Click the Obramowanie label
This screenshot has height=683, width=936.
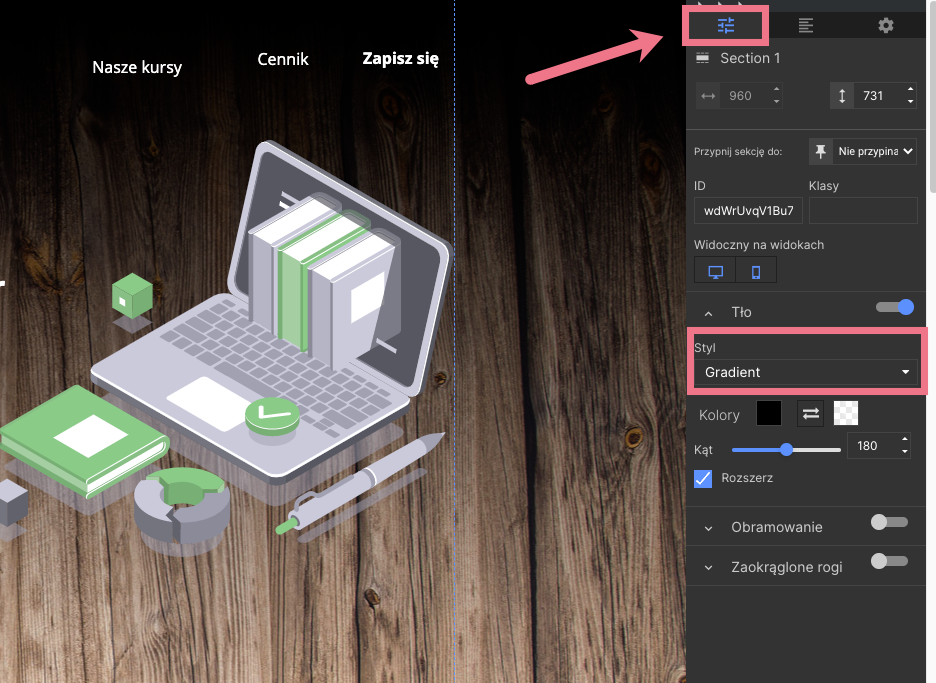777,527
